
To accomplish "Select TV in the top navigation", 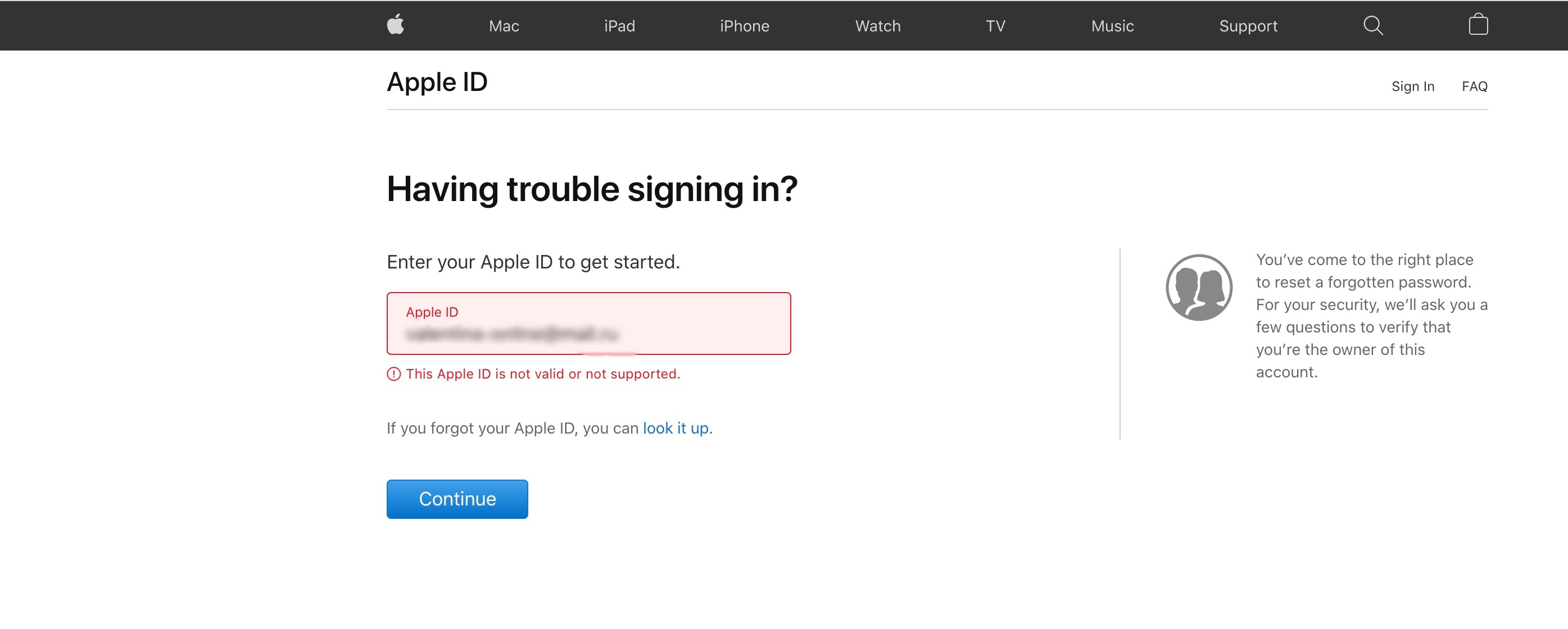I will pos(996,25).
